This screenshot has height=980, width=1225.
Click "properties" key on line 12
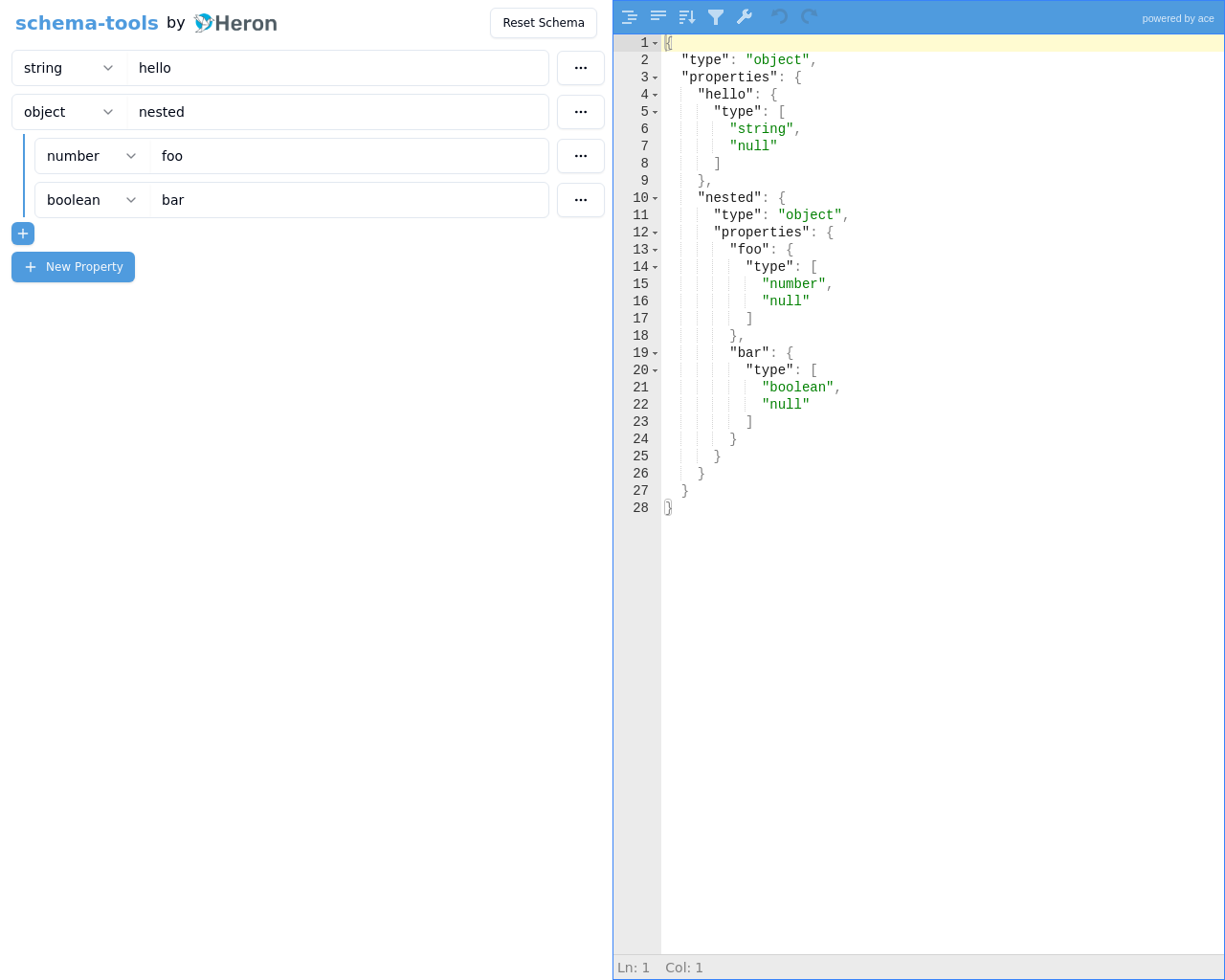[762, 233]
